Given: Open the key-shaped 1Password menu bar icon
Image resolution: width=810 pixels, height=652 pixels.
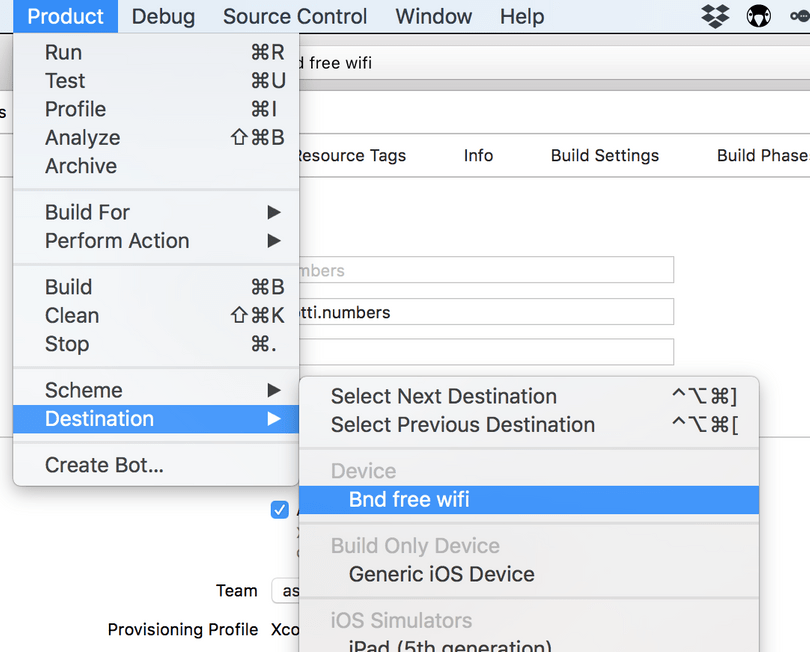Looking at the screenshot, I should click(x=800, y=17).
